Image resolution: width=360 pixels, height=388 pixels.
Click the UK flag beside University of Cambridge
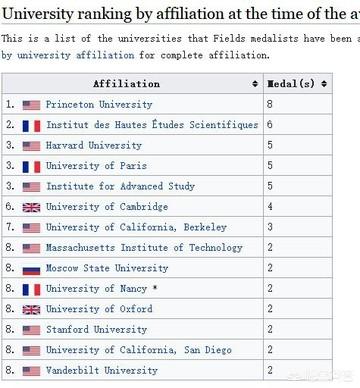click(31, 207)
